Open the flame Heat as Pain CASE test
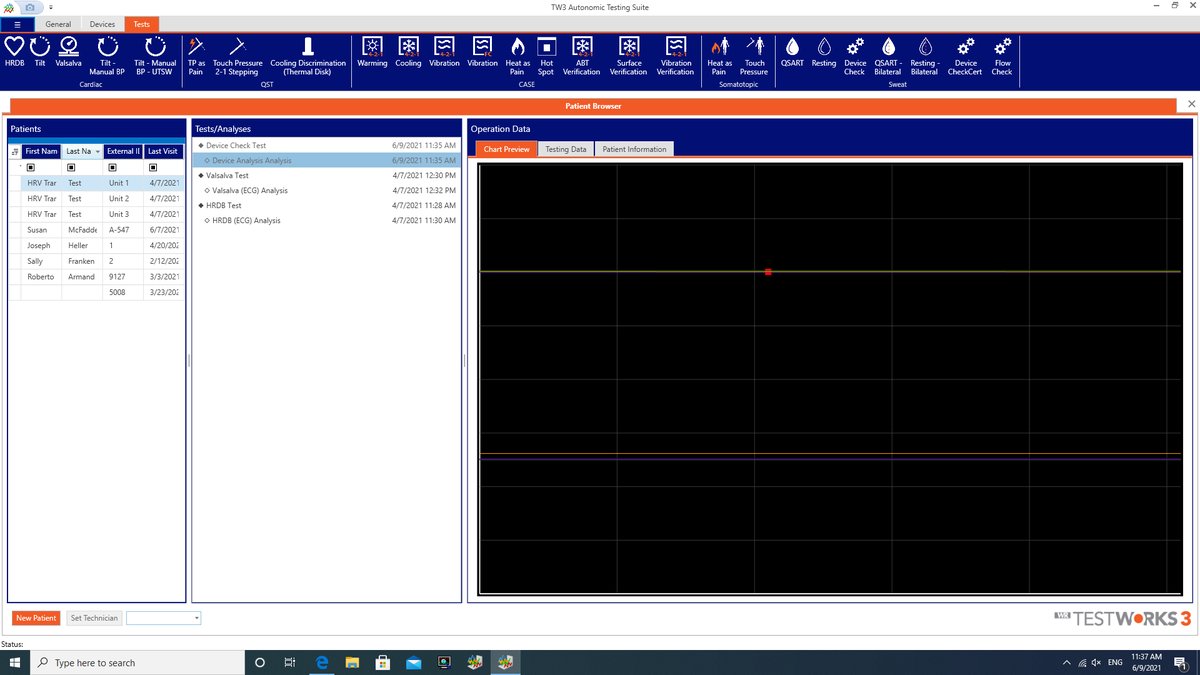Viewport: 1200px width, 675px height. pyautogui.click(x=517, y=55)
